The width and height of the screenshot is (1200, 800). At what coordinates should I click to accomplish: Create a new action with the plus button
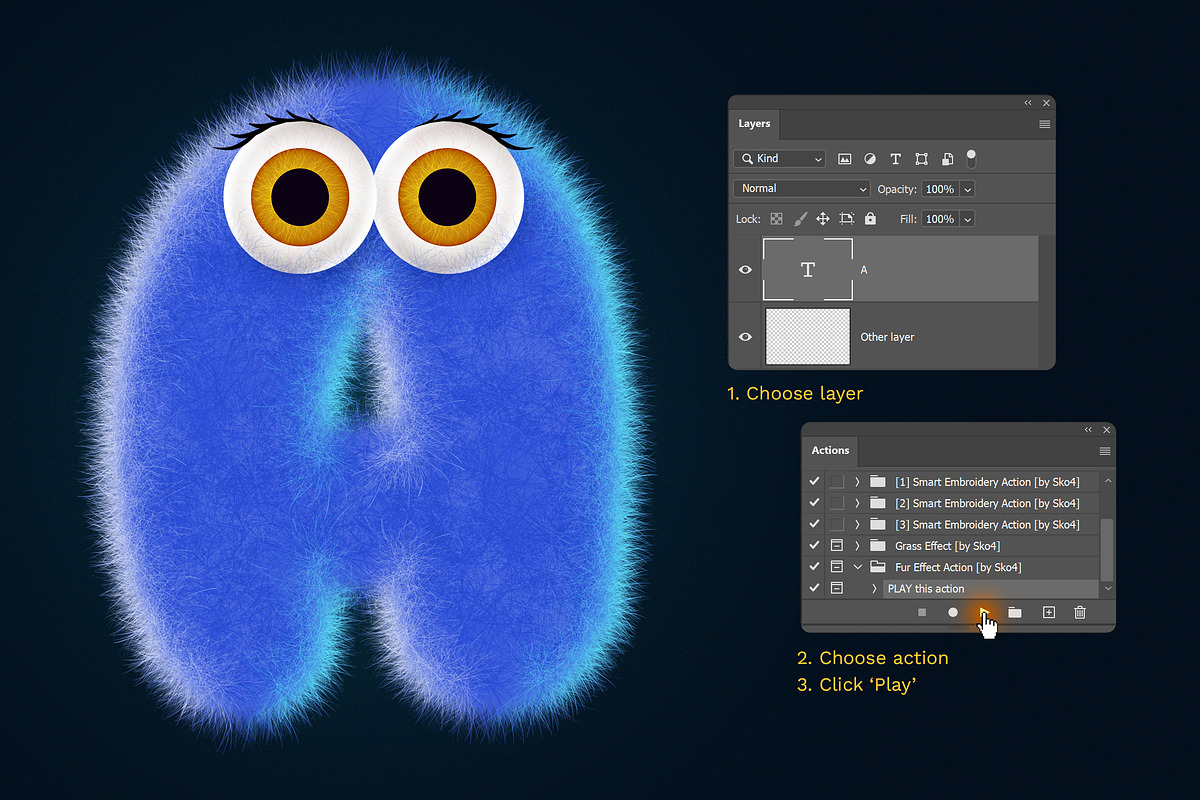[x=1048, y=612]
